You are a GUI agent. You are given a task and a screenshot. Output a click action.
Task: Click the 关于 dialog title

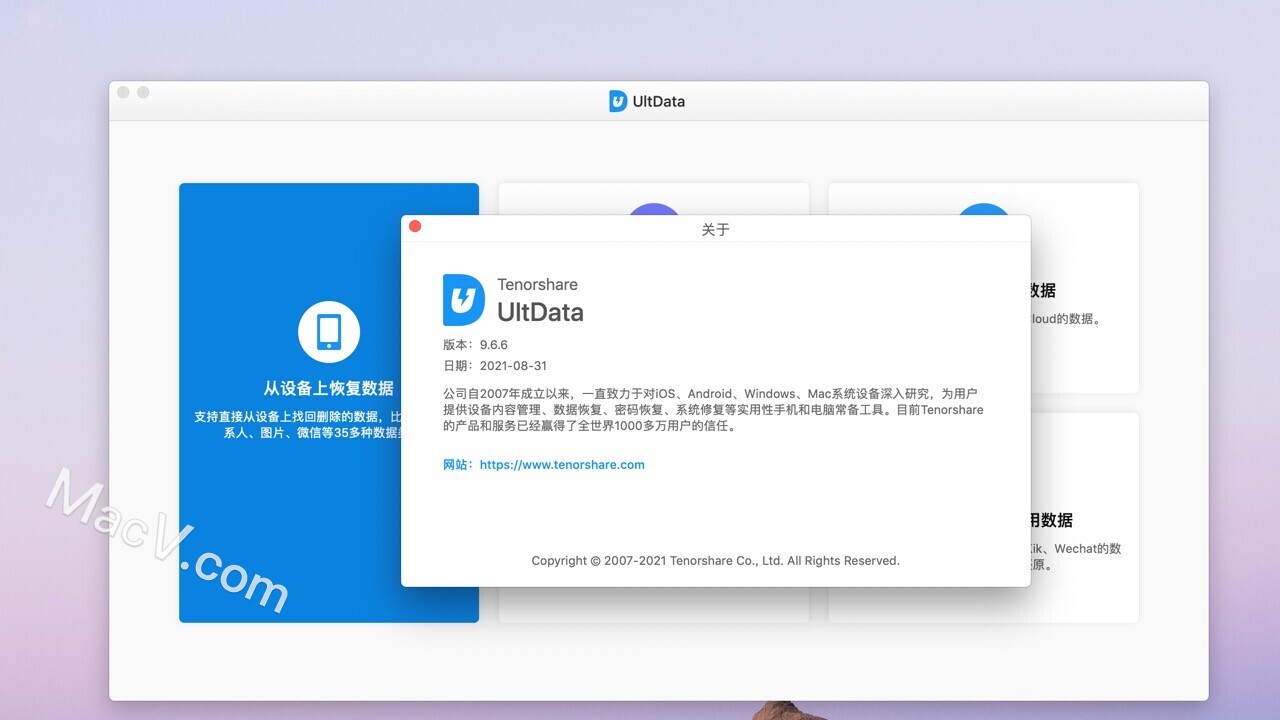coord(716,230)
